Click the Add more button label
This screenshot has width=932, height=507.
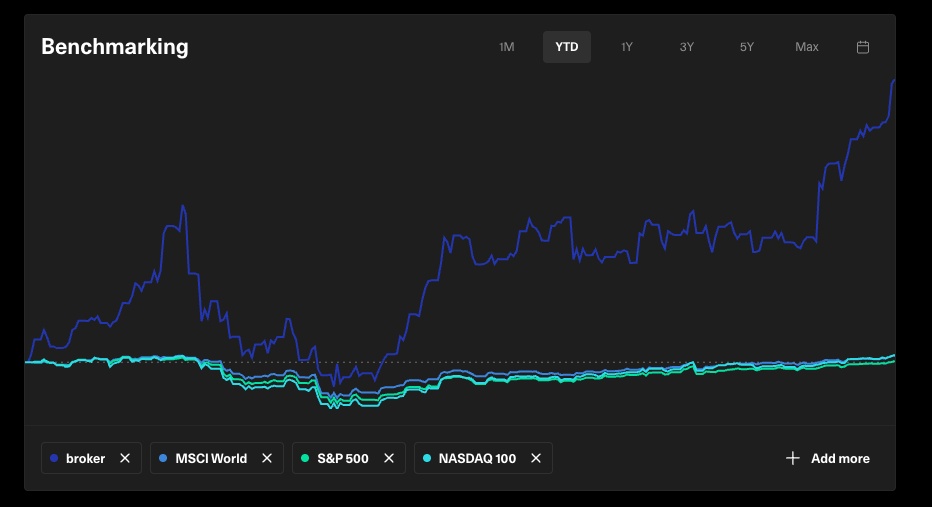[840, 458]
